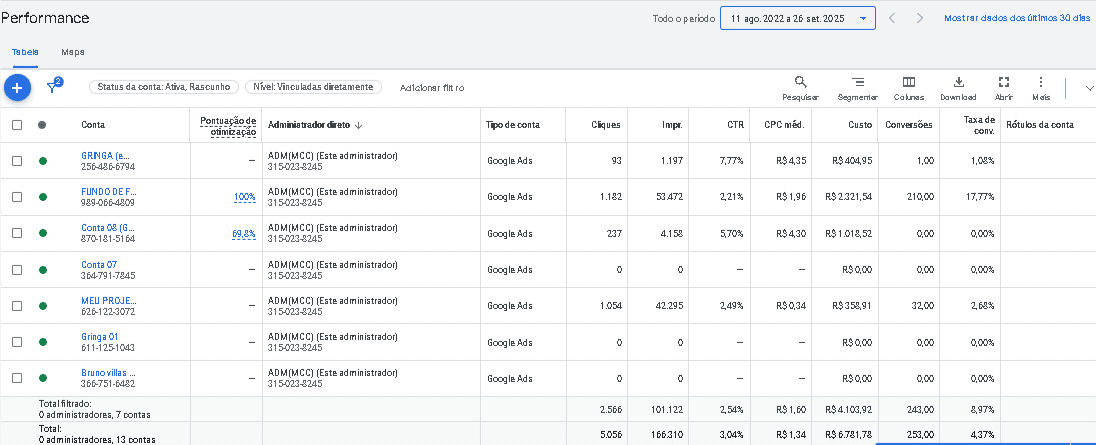Switch to the Mapa tab
This screenshot has height=445, width=1096.
(73, 52)
